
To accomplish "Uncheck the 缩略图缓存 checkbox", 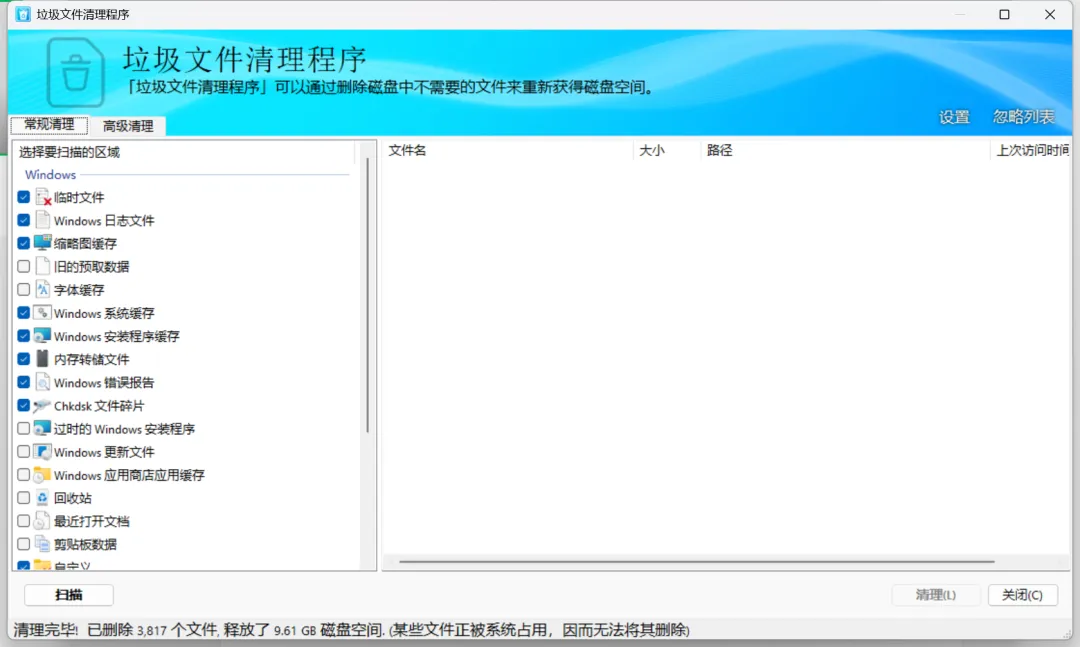I will click(x=23, y=243).
